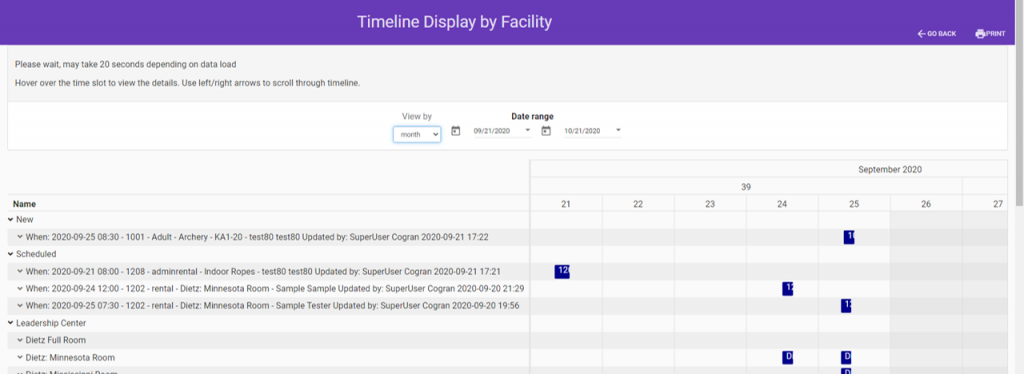Viewport: 1024px width, 374px height.
Task: Select the Sample Sample slot on September 24
Action: click(788, 288)
